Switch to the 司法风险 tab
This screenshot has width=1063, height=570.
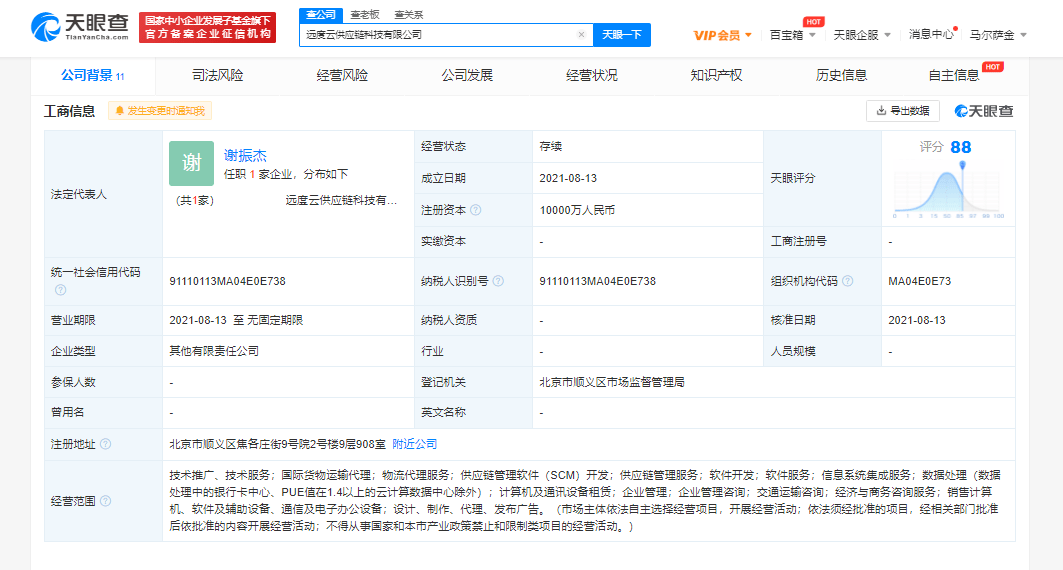pos(217,75)
